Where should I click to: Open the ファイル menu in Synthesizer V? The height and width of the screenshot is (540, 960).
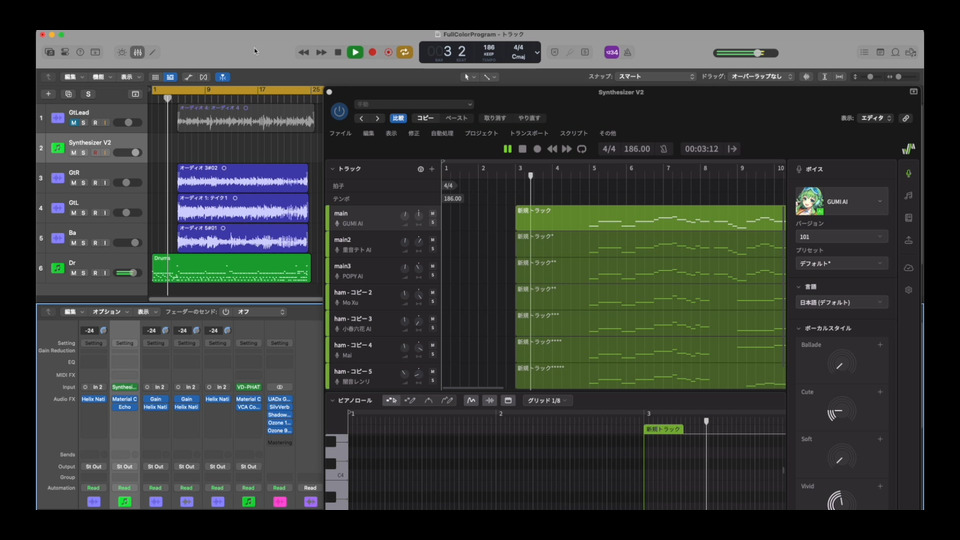point(340,133)
